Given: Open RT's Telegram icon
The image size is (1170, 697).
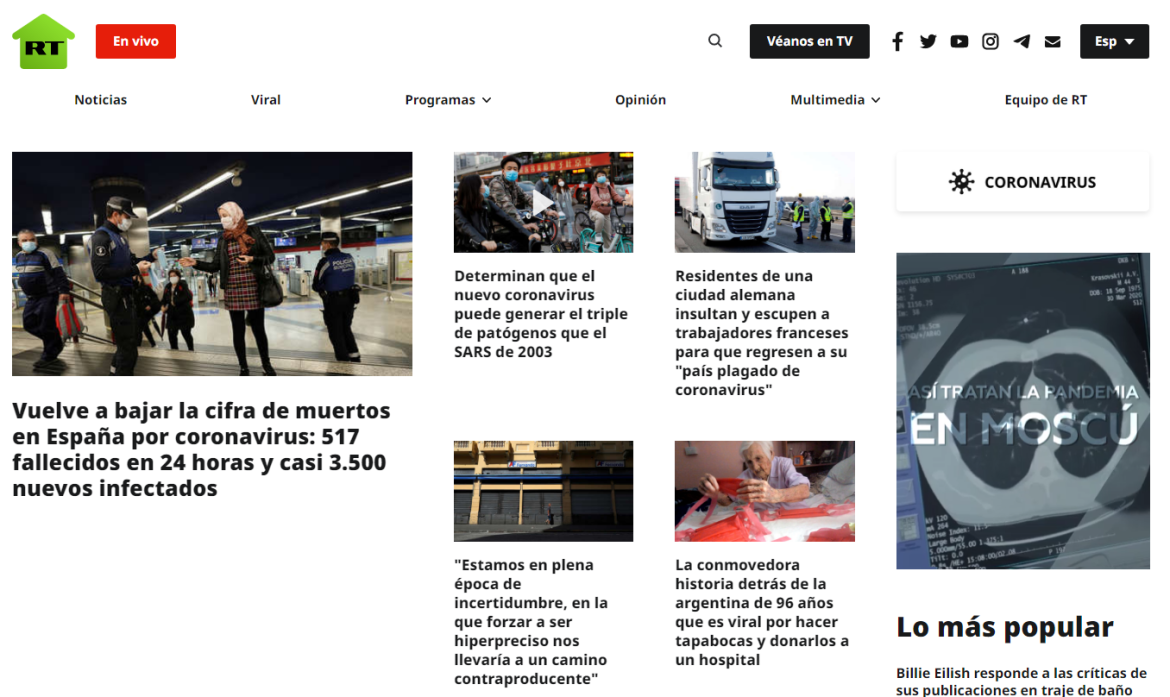Looking at the screenshot, I should [x=1022, y=42].
